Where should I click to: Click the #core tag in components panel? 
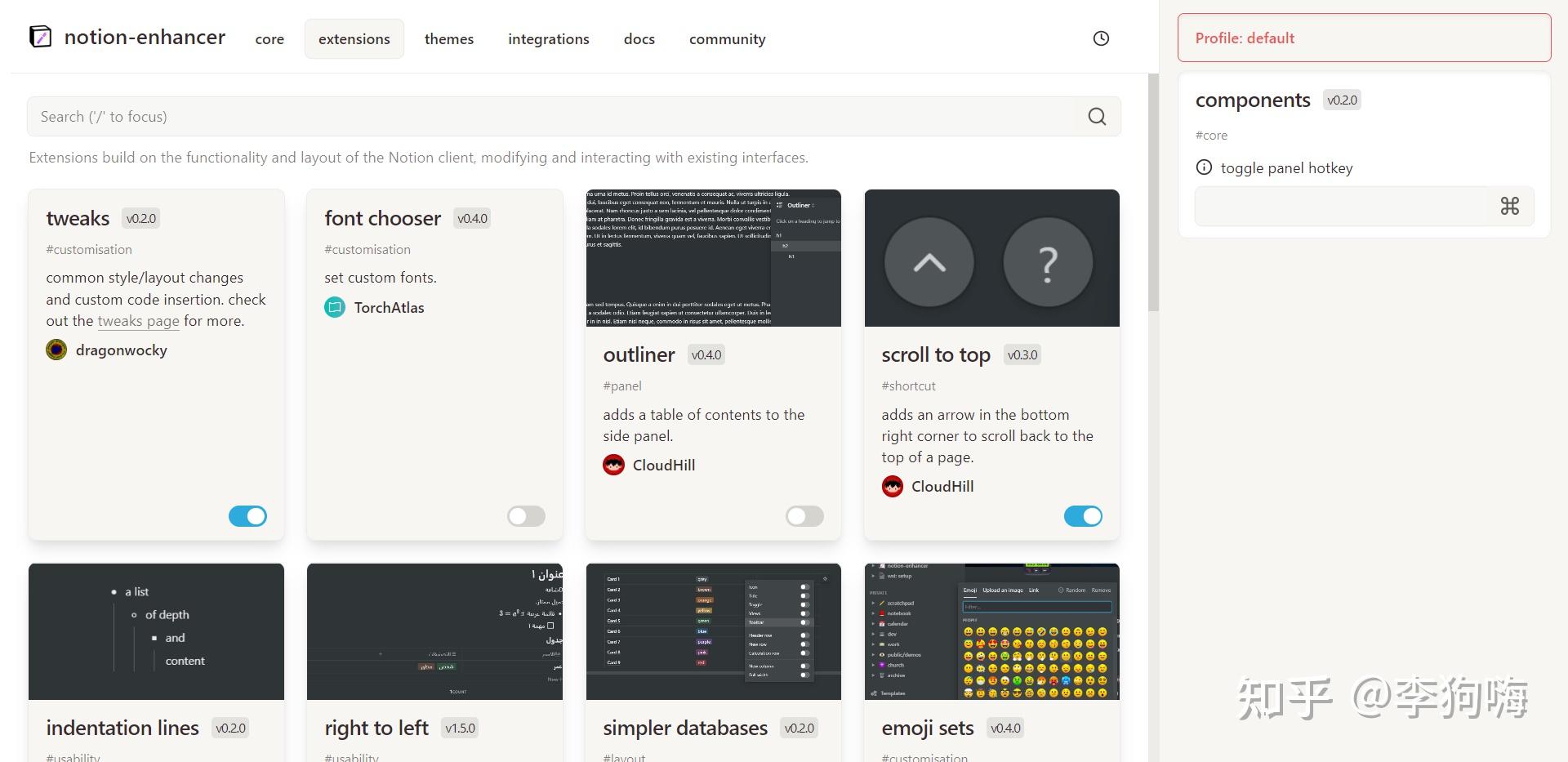[x=1211, y=135]
